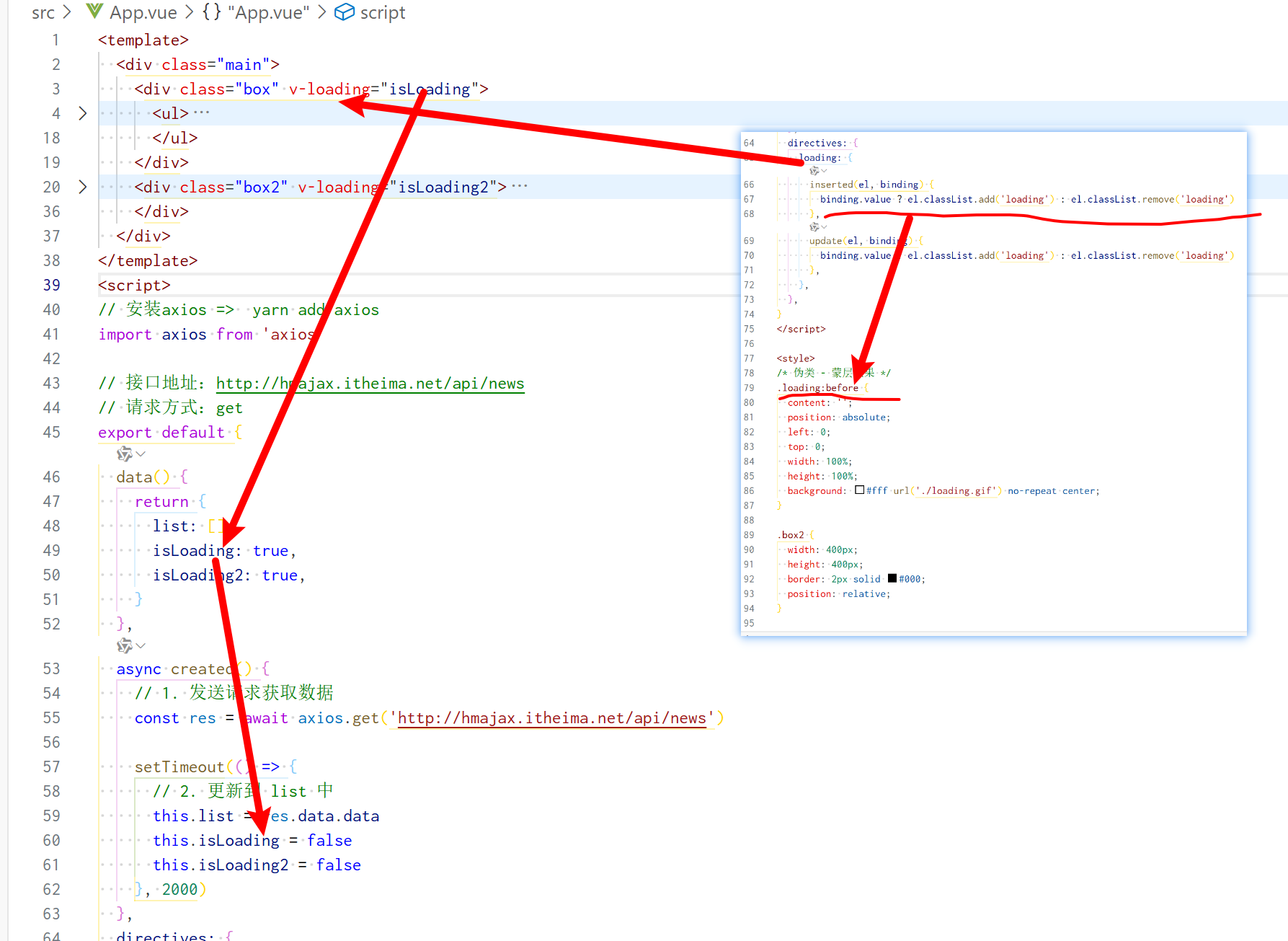The width and height of the screenshot is (1288, 941).
Task: Select the App.vue file breadcrumb
Action: coord(143,12)
